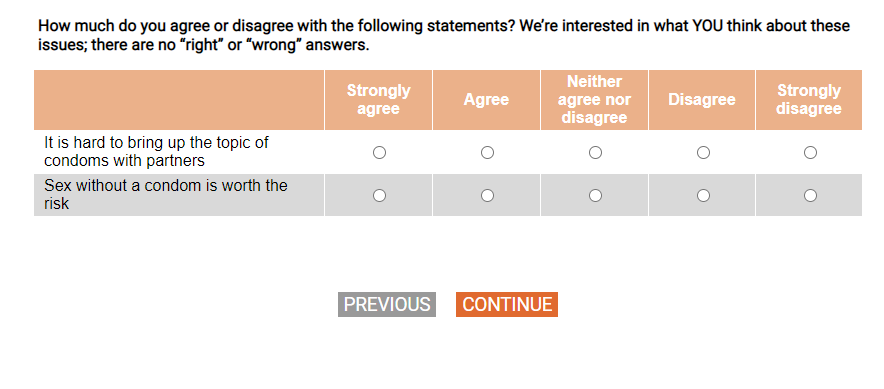884x389 pixels.
Task: Pick Neither agree nor disagree for worth the risk
Action: (x=595, y=196)
